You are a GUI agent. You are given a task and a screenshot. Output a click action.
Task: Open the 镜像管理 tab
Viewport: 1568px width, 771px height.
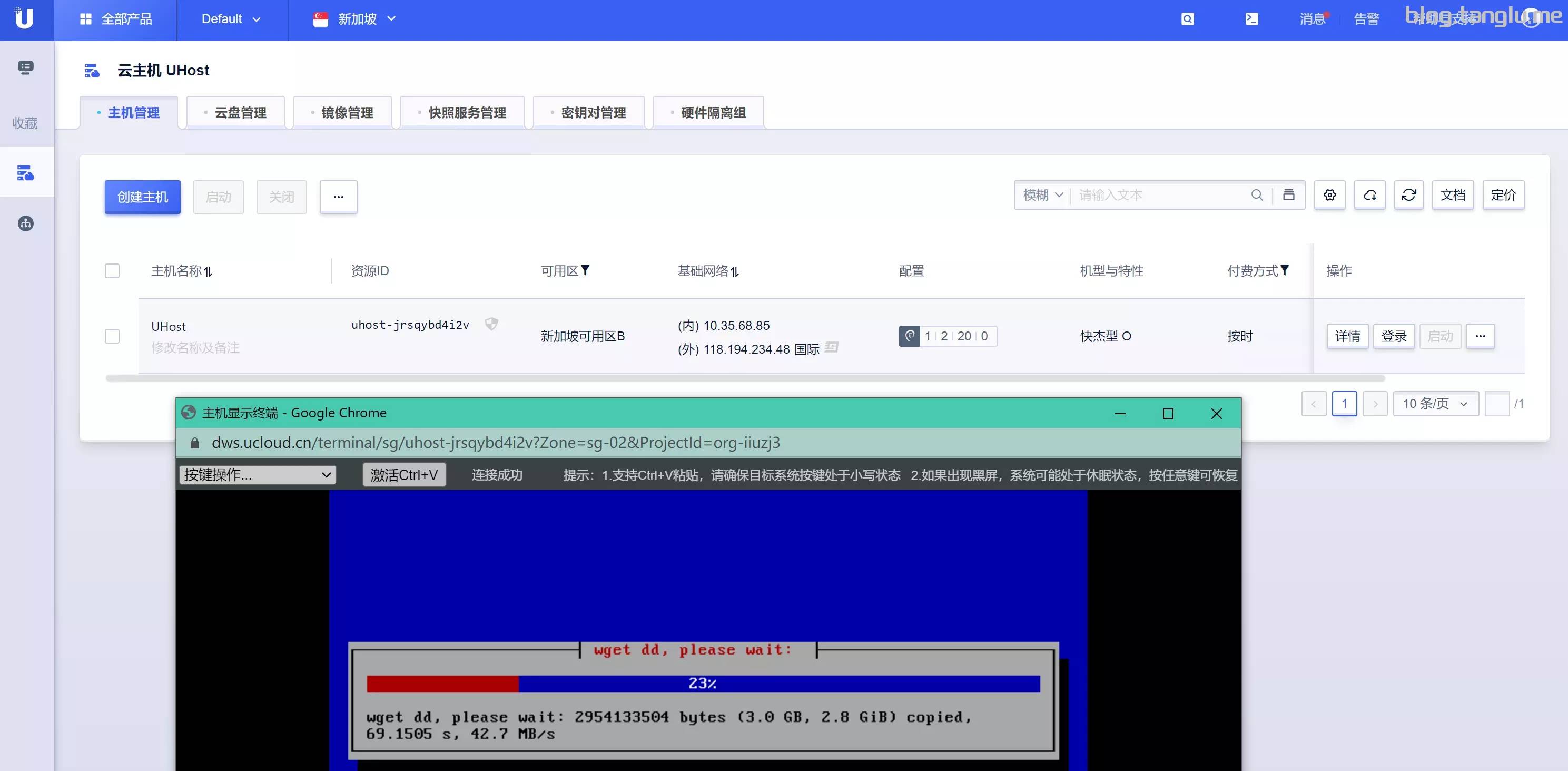tap(343, 113)
